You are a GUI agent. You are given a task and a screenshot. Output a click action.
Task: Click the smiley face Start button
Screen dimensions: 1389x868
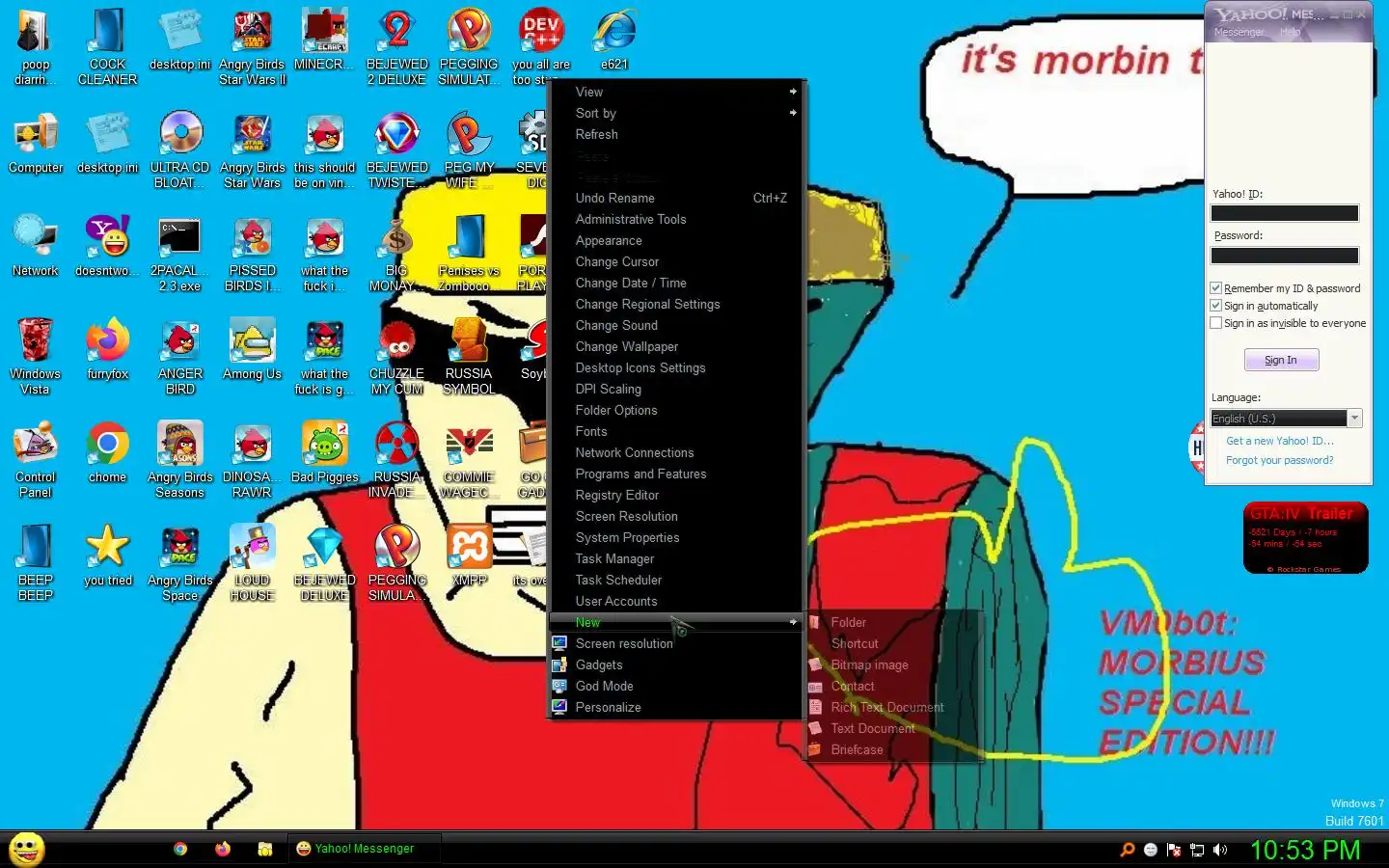(27, 849)
